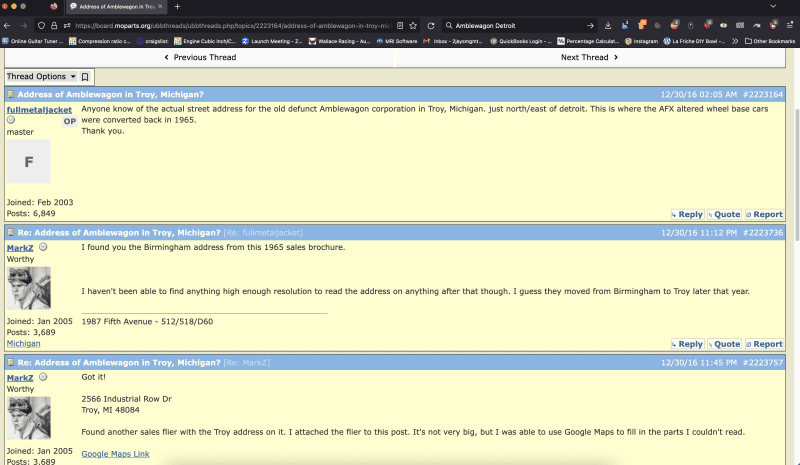This screenshot has height=465, width=800.
Task: Close the Address of Amblewagon tab
Action: (x=160, y=7)
